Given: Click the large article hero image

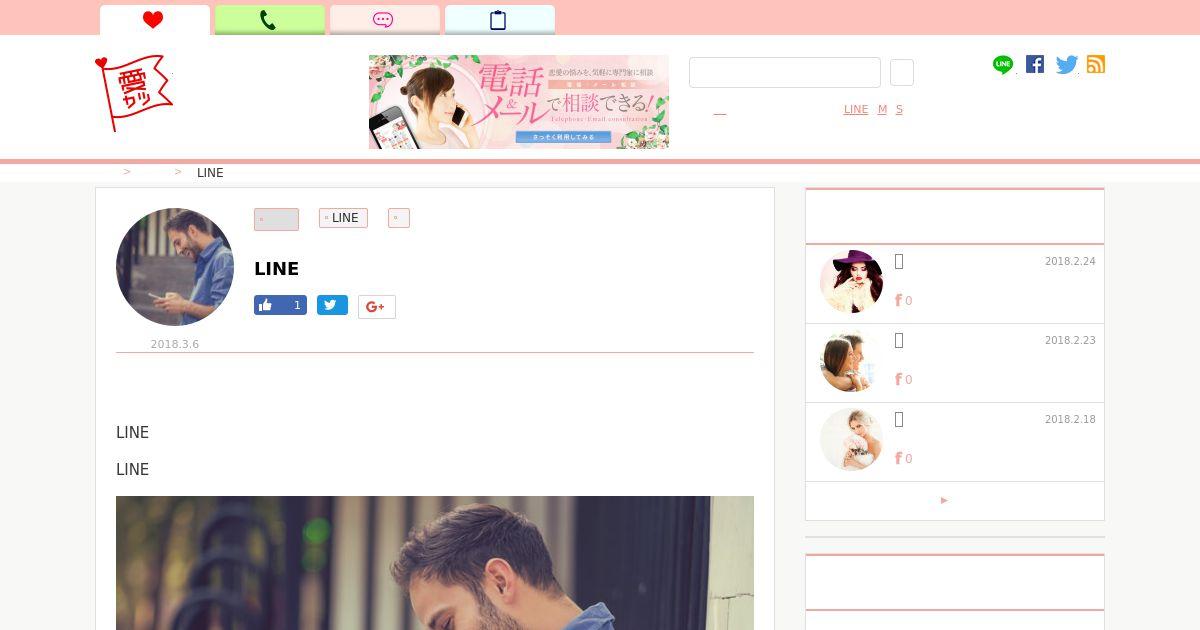Looking at the screenshot, I should [435, 563].
